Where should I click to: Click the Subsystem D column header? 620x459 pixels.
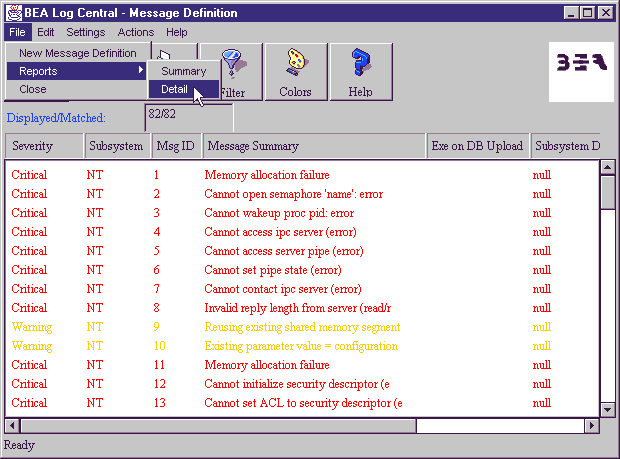coord(565,146)
